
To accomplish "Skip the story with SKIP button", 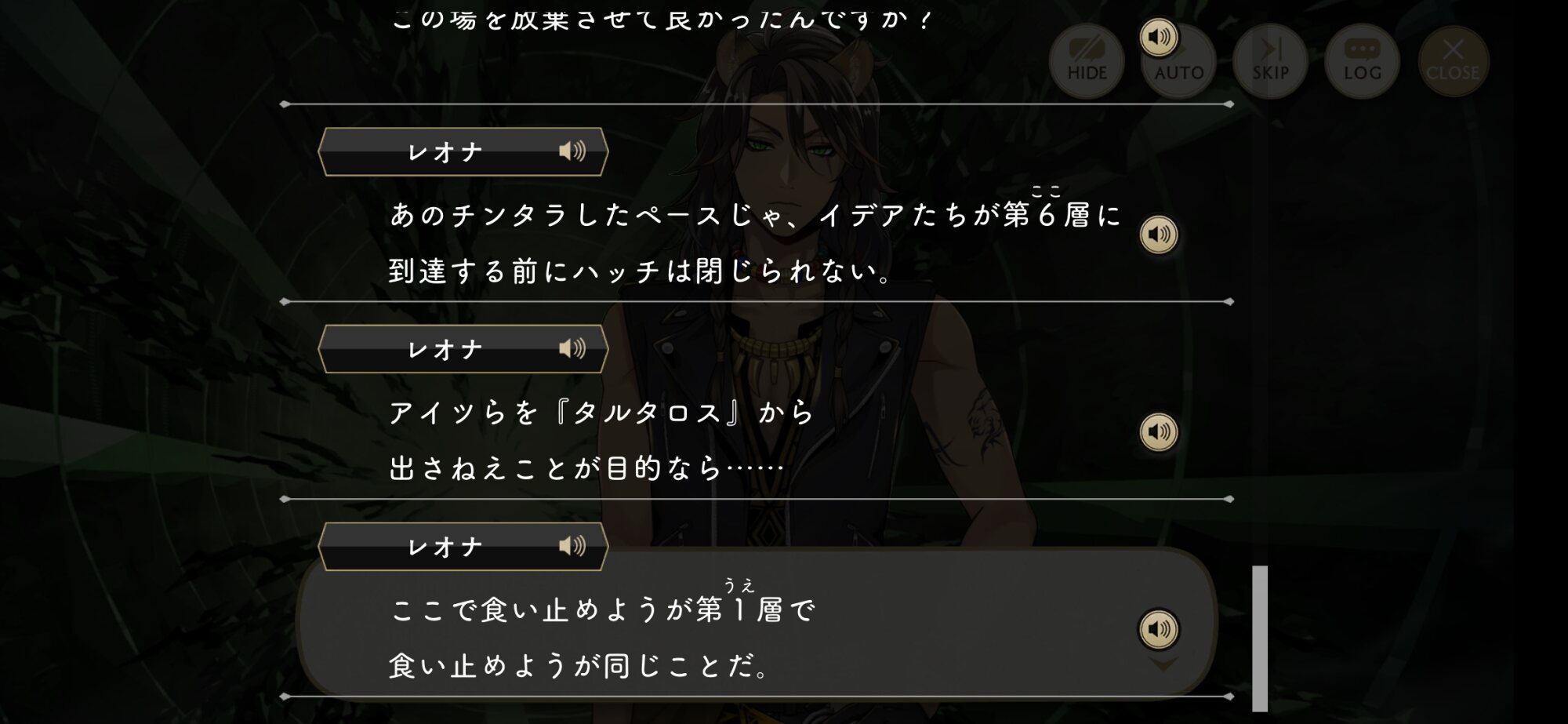I will [x=1270, y=61].
